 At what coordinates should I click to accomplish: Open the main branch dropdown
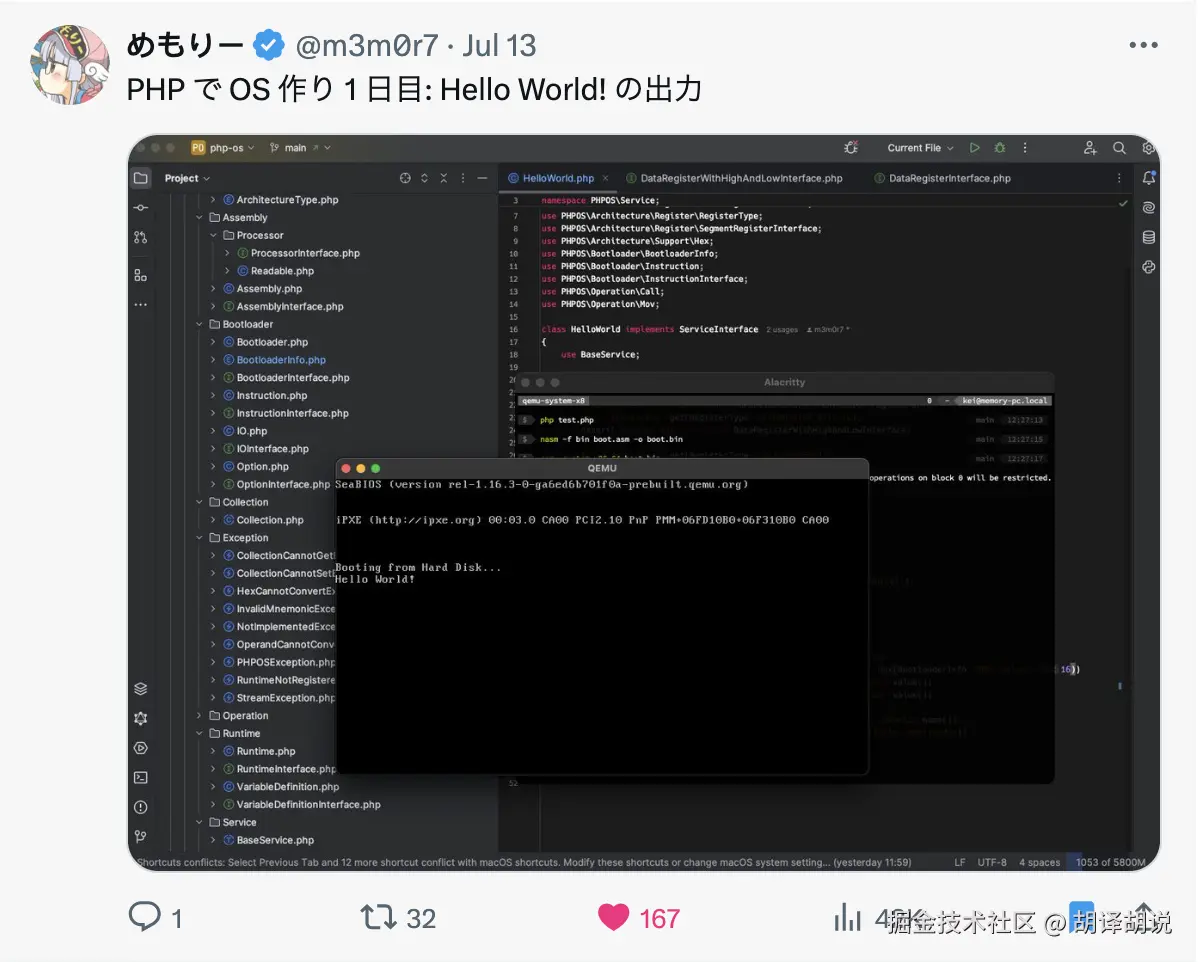300,147
